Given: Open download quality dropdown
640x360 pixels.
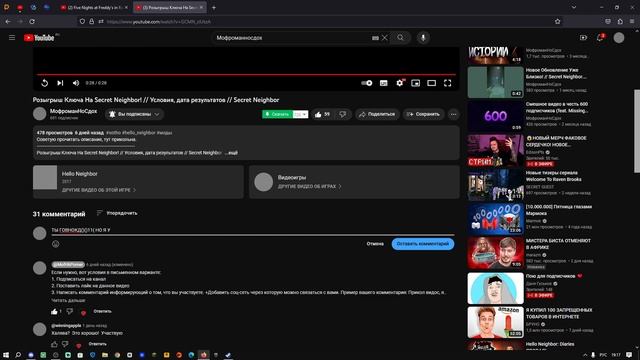Looking at the screenshot, I should (300, 114).
